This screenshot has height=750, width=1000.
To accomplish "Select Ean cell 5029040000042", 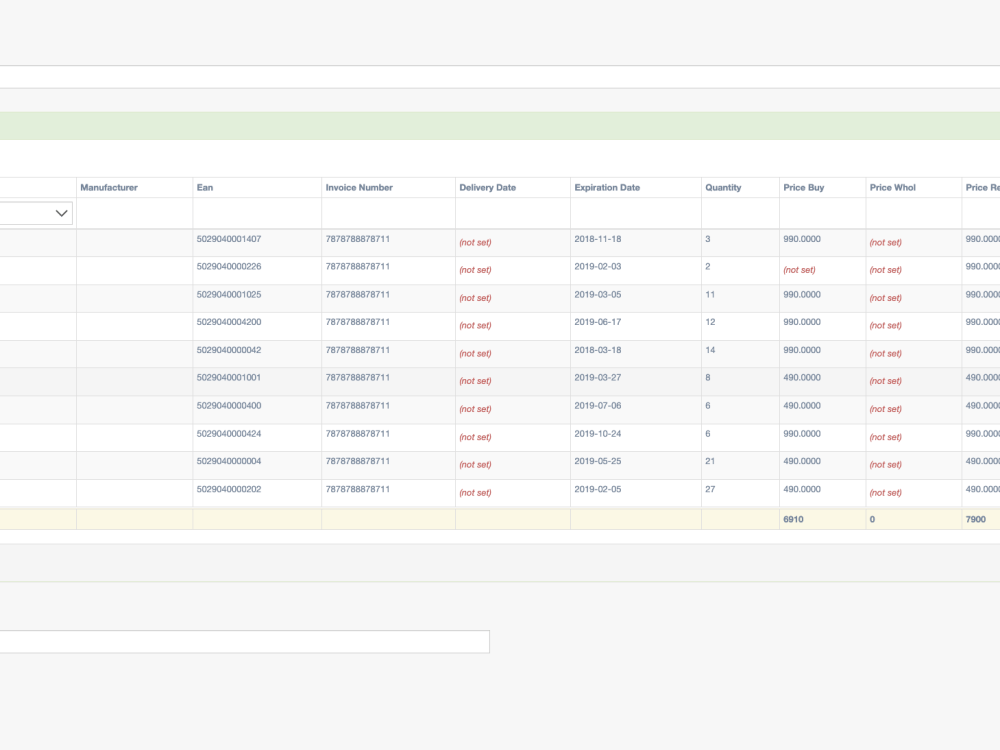I will 229,350.
